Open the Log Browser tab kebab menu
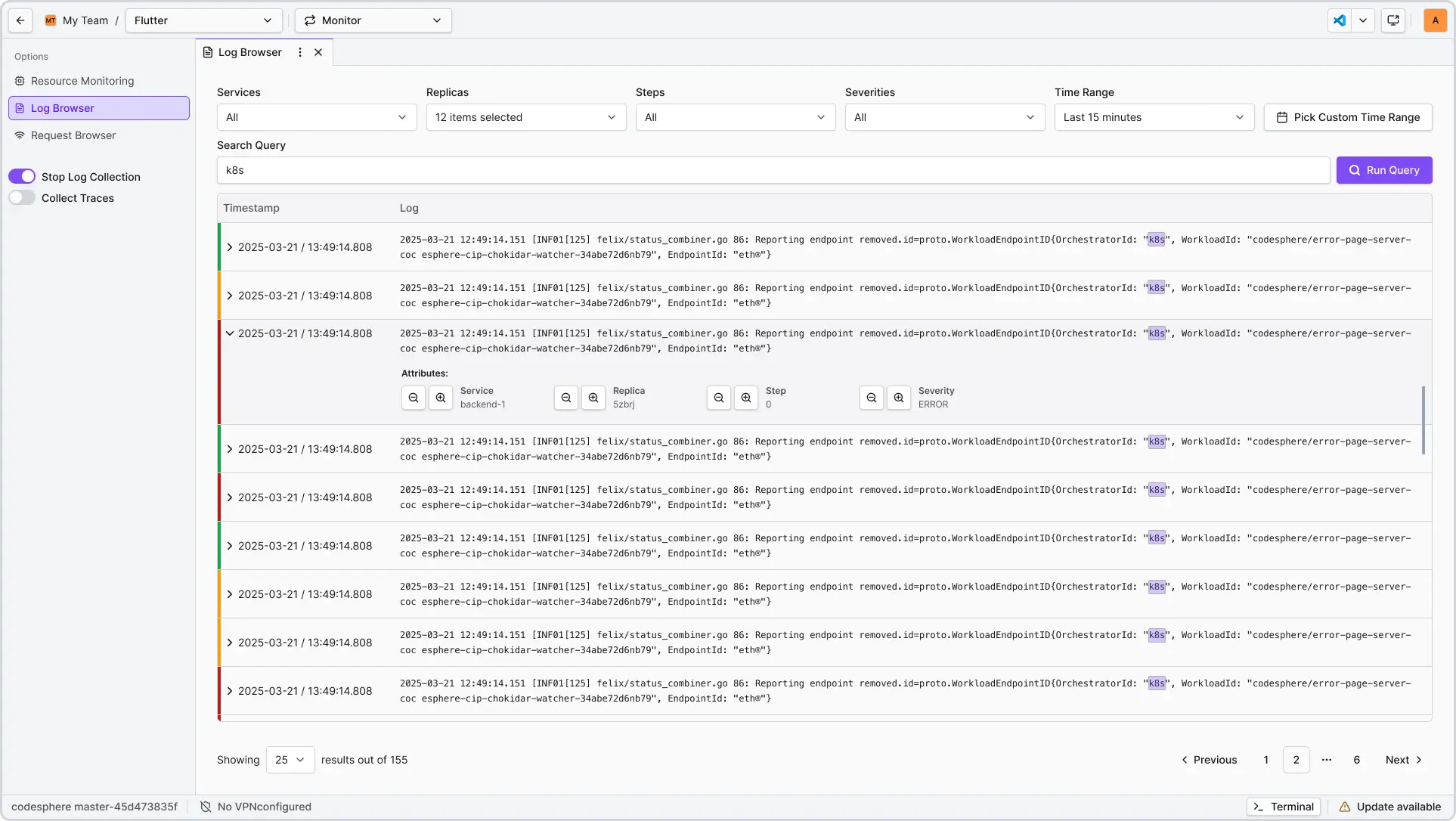The image size is (1456, 821). (299, 52)
